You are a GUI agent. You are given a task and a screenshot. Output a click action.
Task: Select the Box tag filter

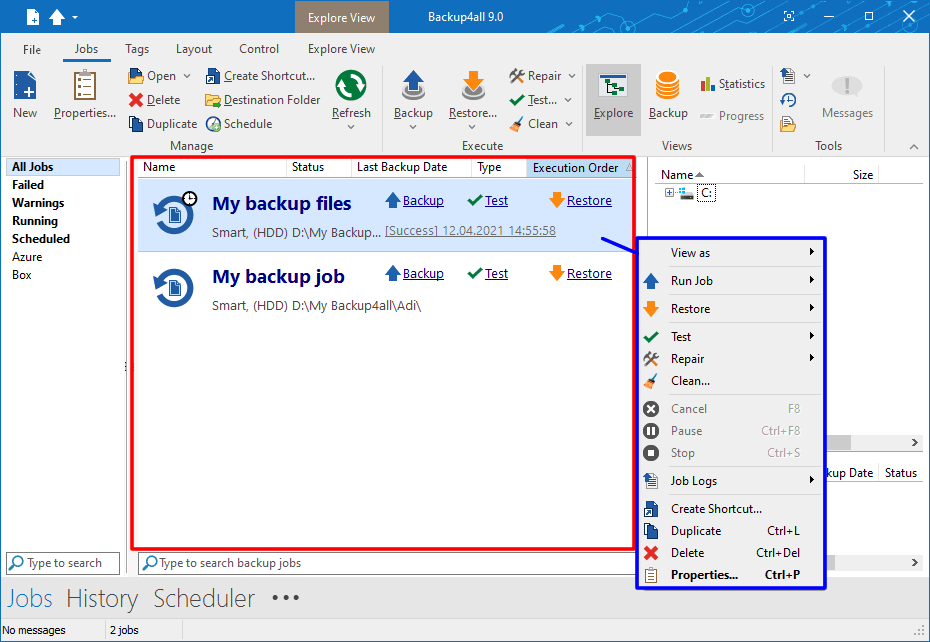22,275
